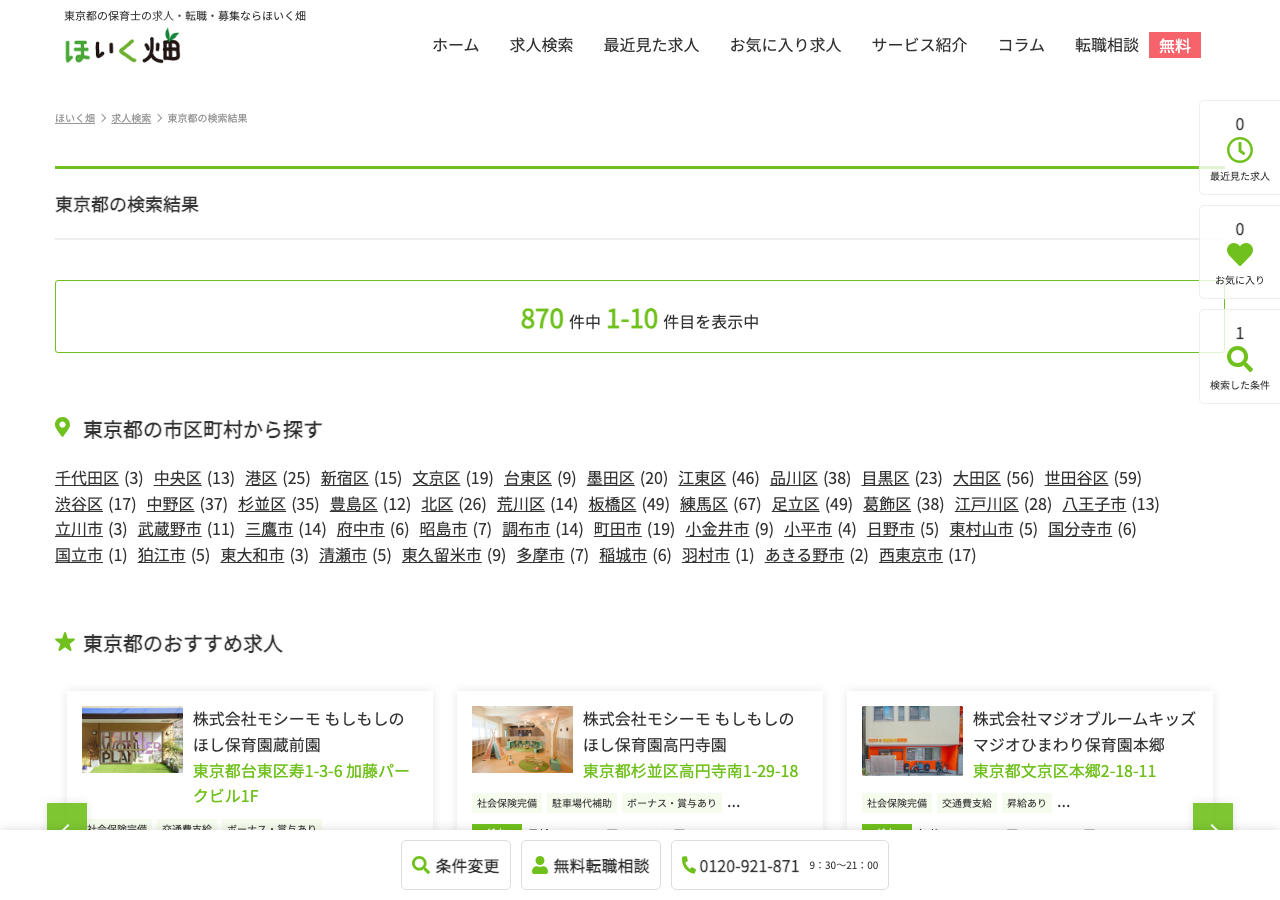Click the ほいく畑 logo
This screenshot has height=900, width=1280.
123,46
